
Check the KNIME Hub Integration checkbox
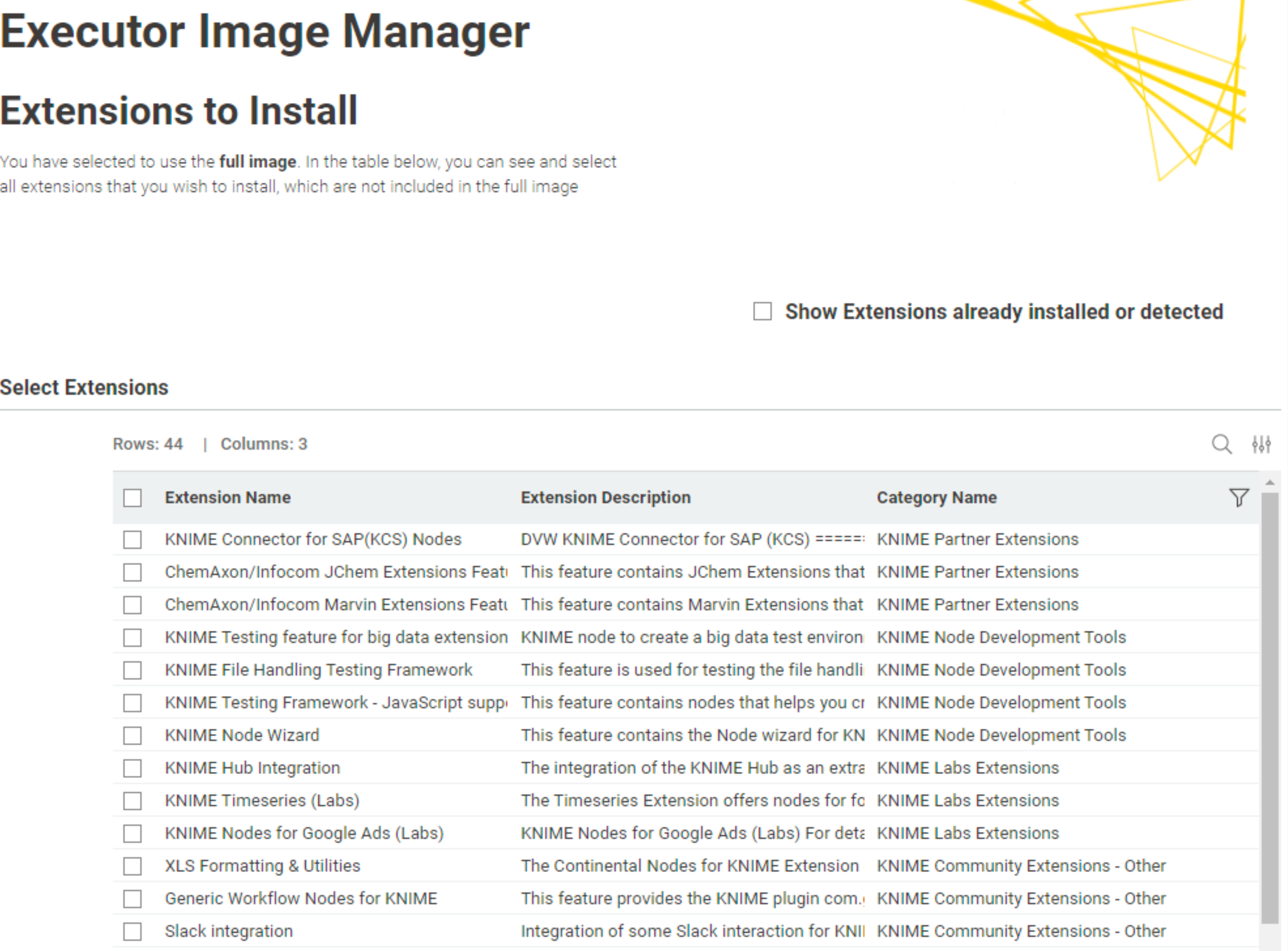point(132,769)
